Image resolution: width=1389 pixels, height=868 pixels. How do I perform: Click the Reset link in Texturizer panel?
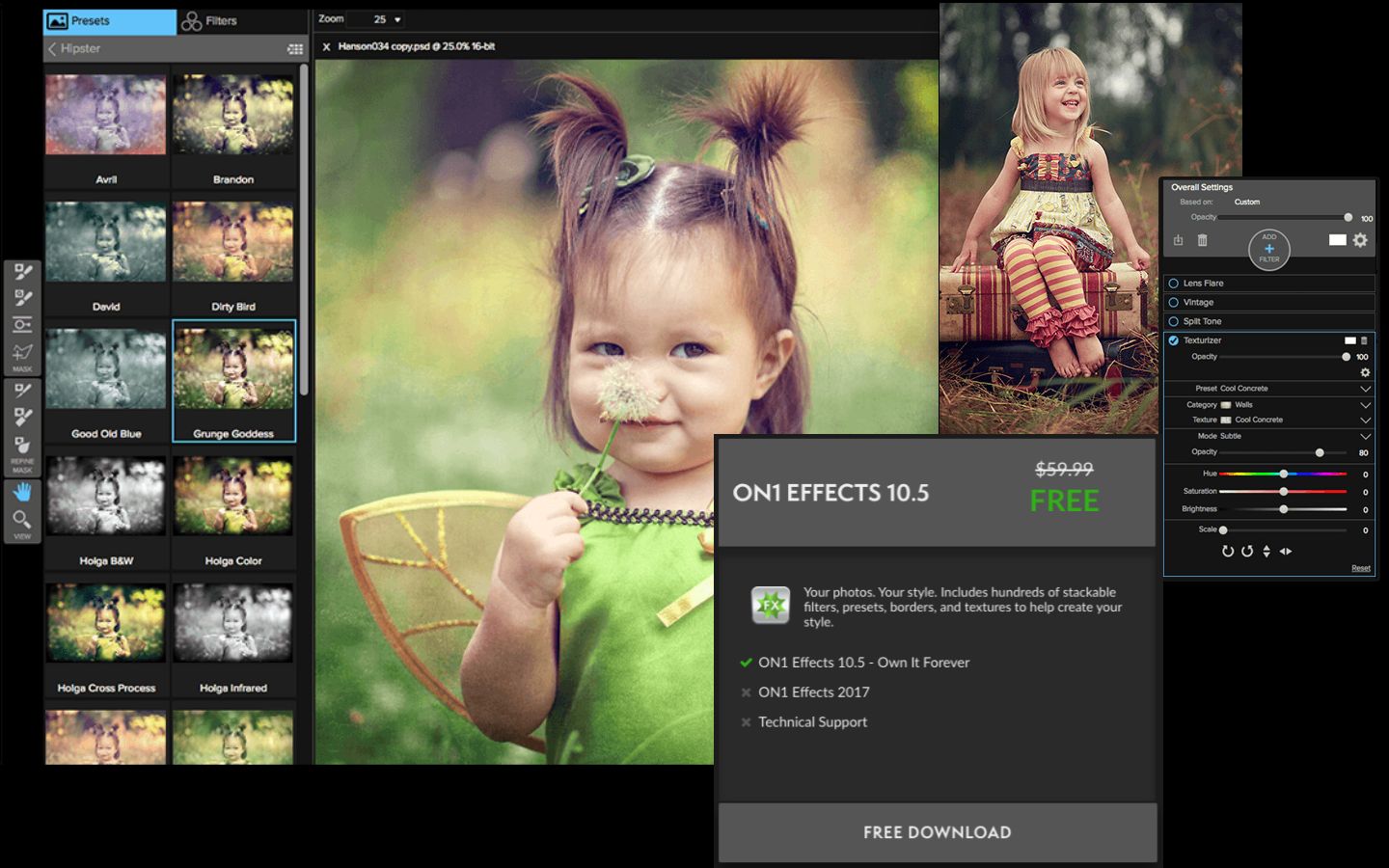[x=1360, y=568]
